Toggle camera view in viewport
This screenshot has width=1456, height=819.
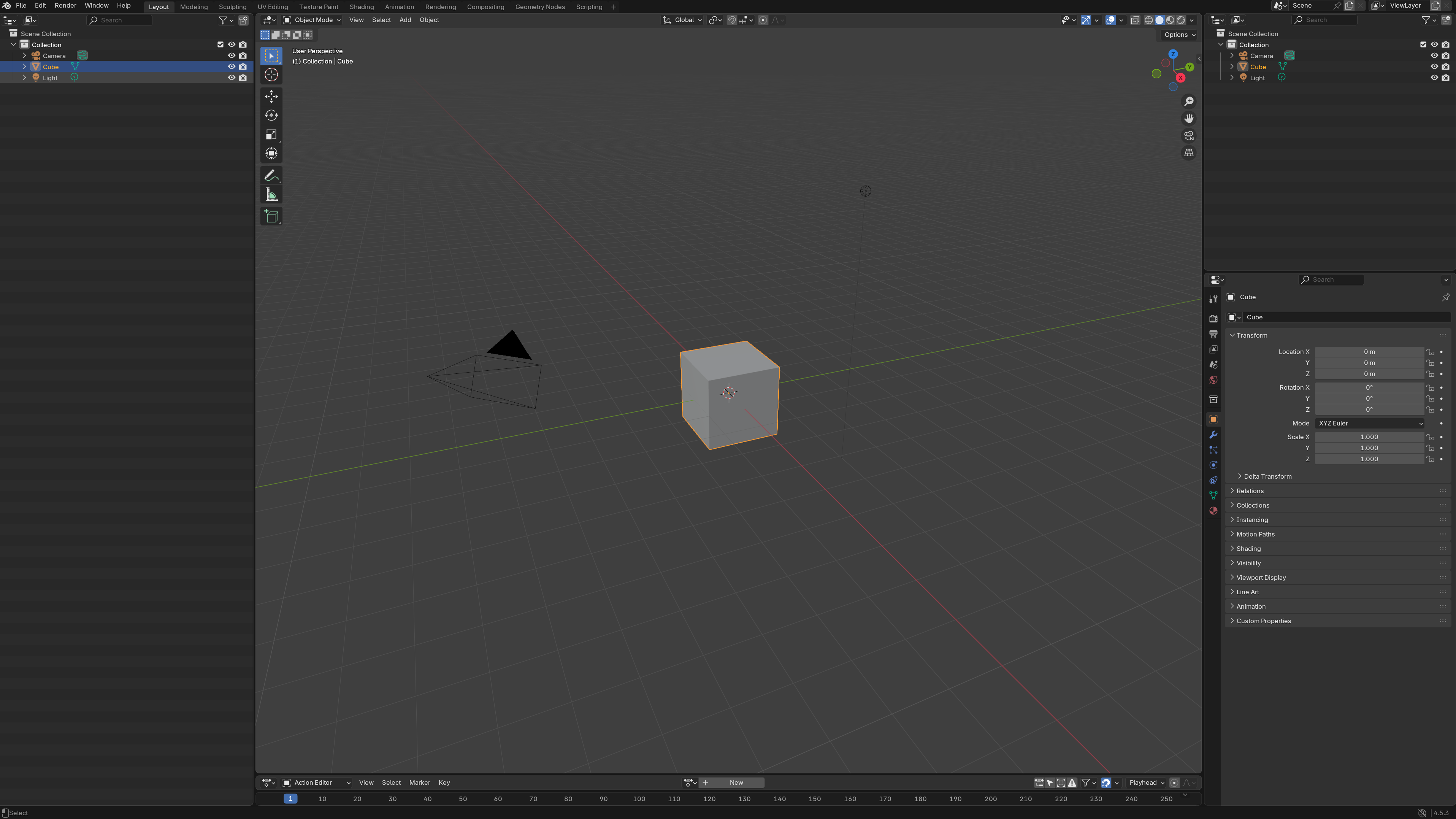1189,136
